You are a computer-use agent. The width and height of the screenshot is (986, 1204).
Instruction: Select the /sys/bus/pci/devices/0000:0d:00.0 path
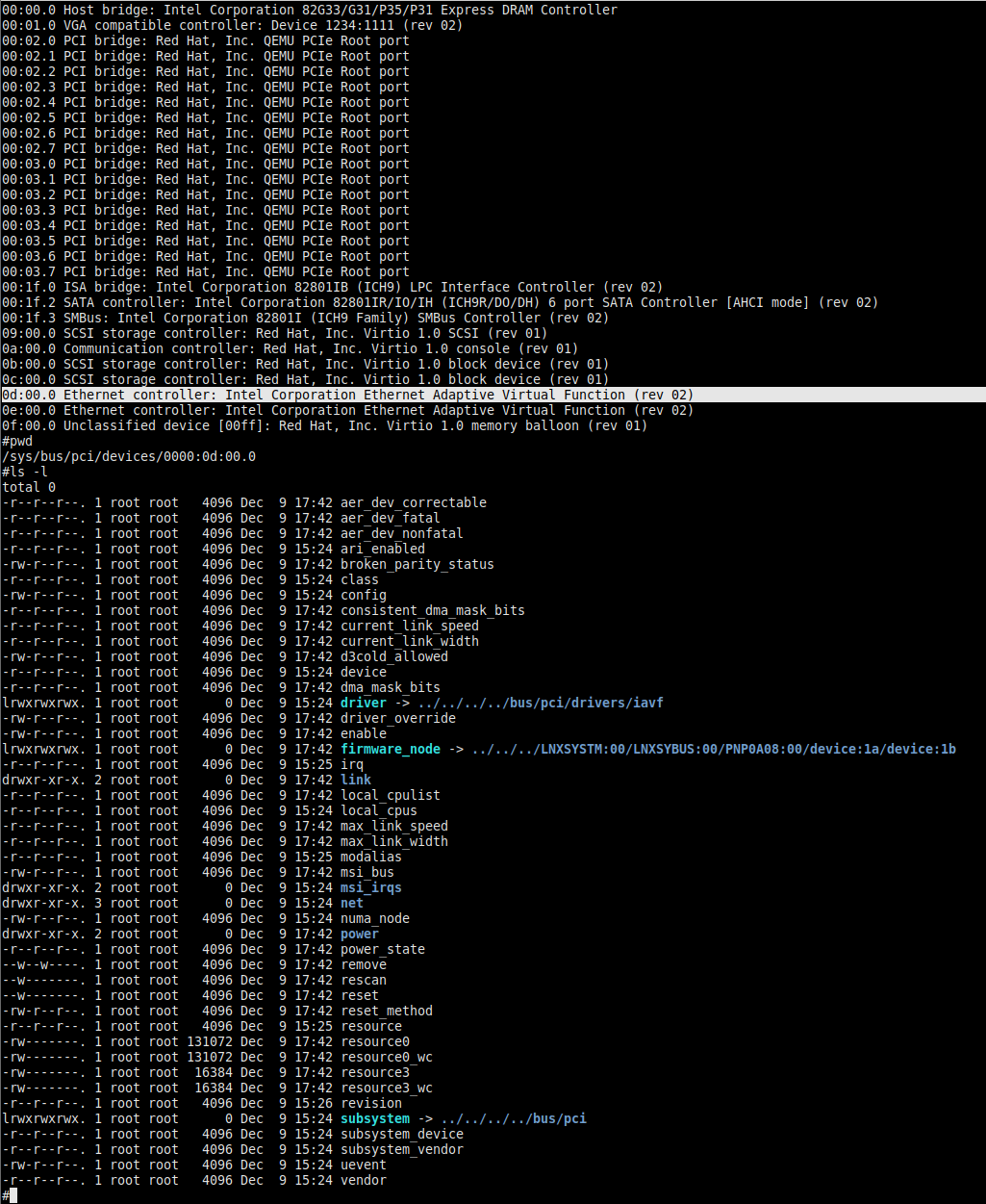(129, 456)
